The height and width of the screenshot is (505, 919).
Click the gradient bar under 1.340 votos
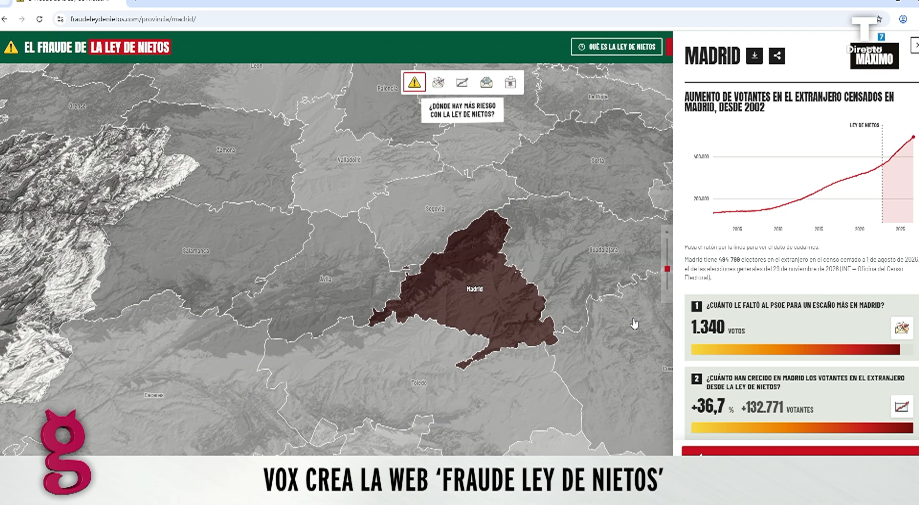[x=795, y=350]
